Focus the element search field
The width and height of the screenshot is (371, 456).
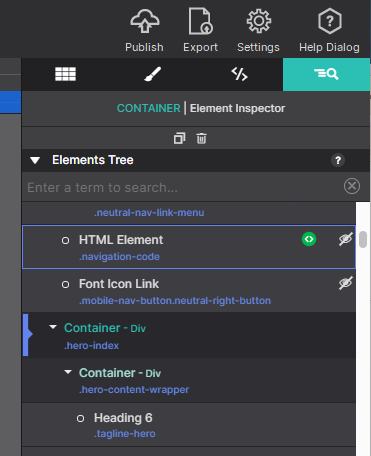(182, 187)
